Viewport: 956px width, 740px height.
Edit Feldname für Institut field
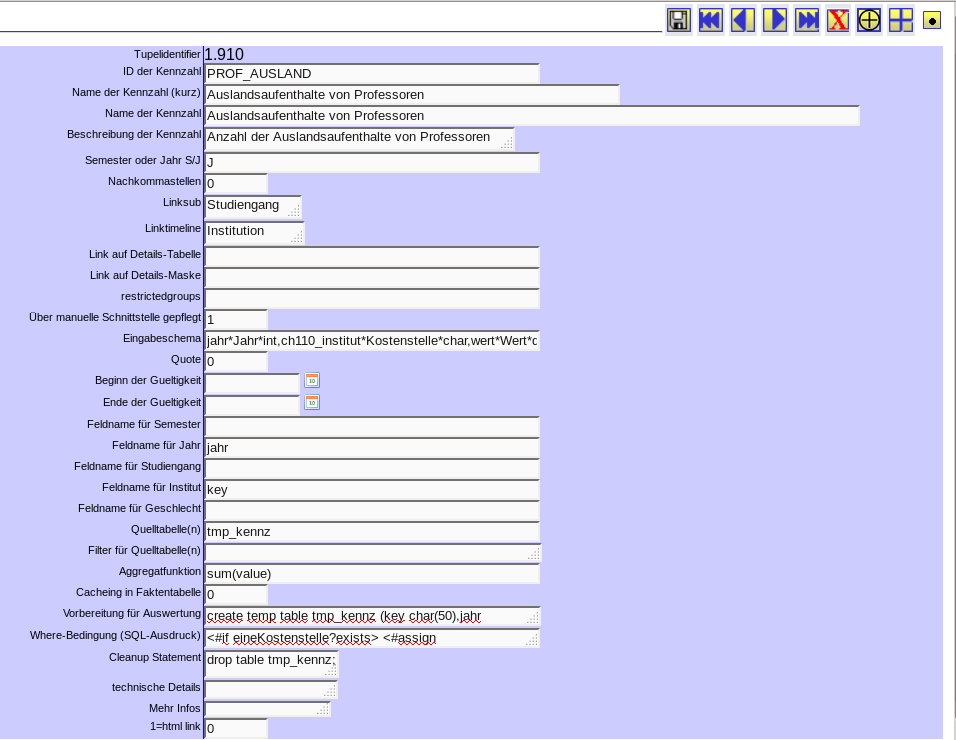pyautogui.click(x=372, y=489)
